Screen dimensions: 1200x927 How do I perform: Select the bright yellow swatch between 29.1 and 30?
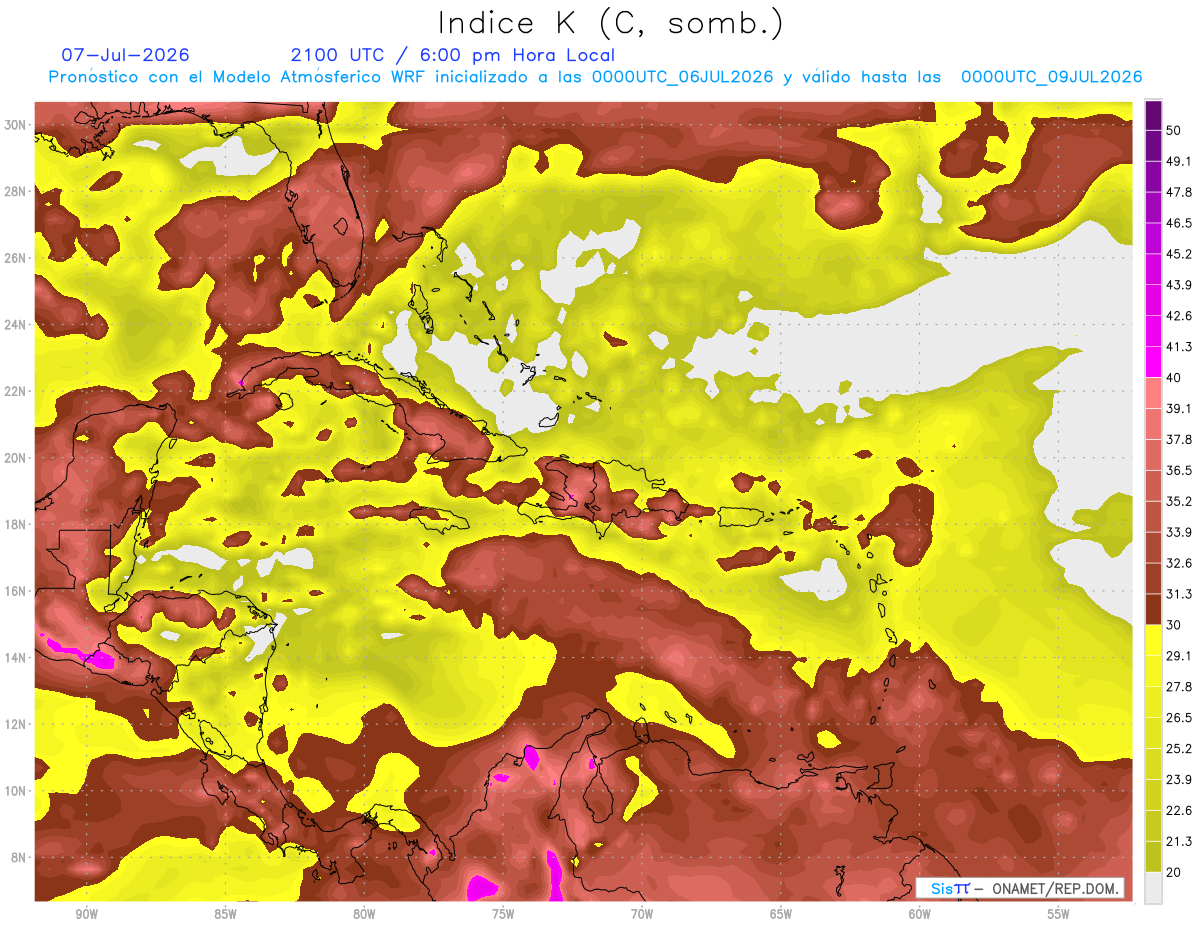[1153, 640]
